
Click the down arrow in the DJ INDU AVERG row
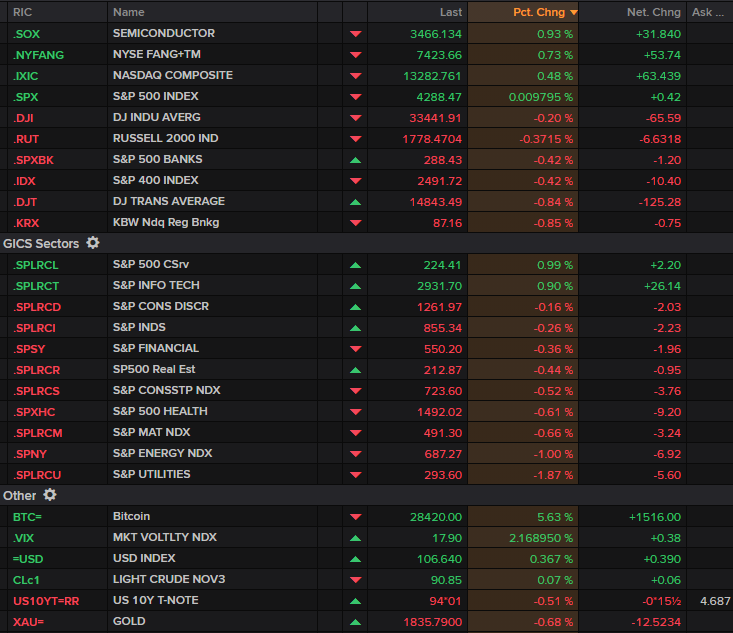356,118
